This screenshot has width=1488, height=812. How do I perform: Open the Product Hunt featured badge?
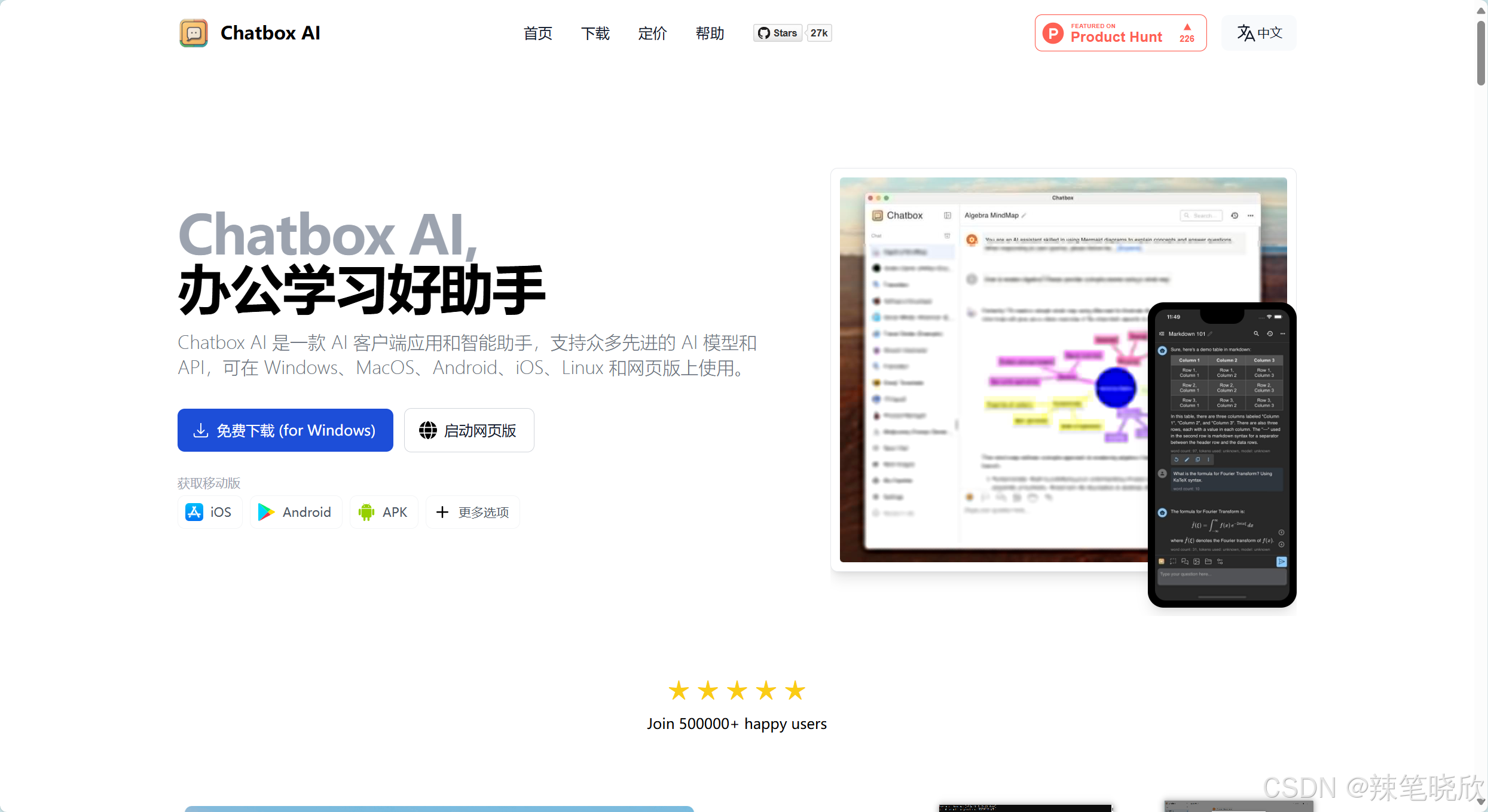[x=1120, y=33]
